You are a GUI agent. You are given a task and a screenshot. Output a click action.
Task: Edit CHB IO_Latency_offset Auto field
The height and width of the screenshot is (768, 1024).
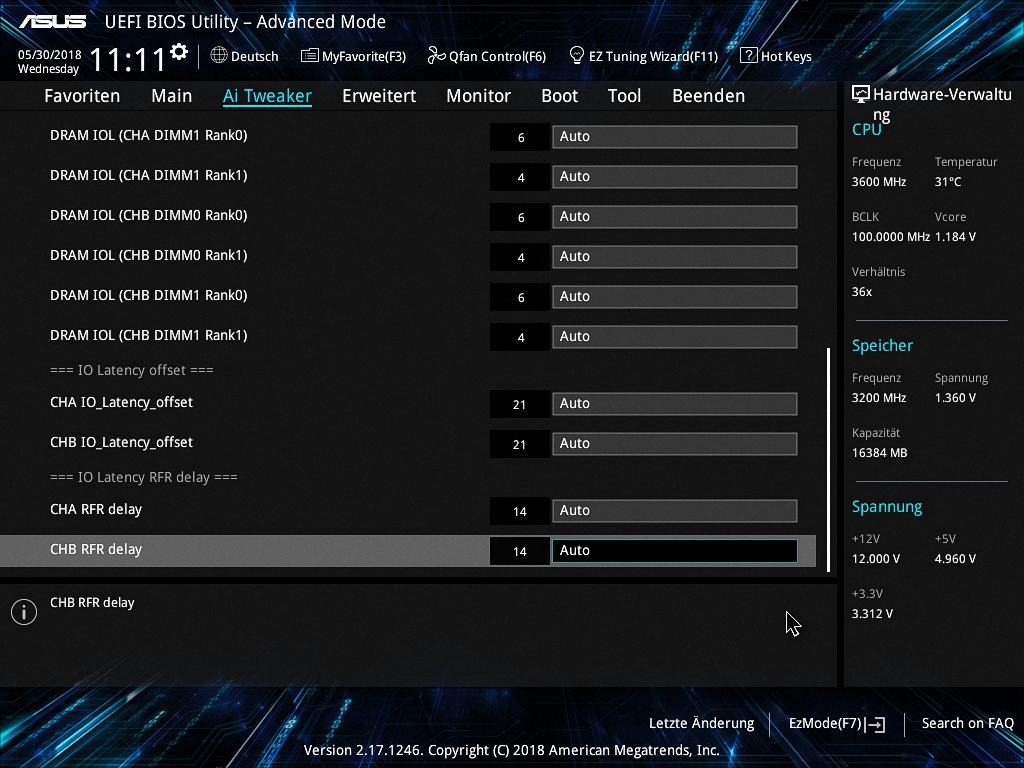point(675,443)
